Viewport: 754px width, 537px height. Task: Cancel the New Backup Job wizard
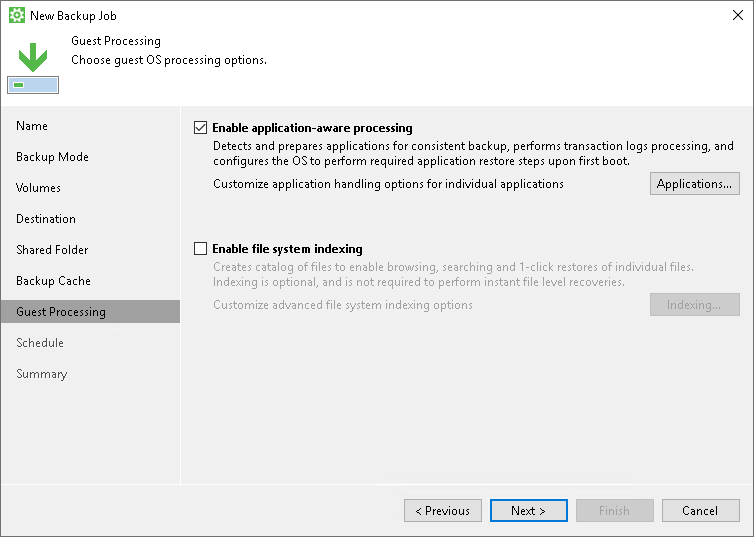pos(701,511)
